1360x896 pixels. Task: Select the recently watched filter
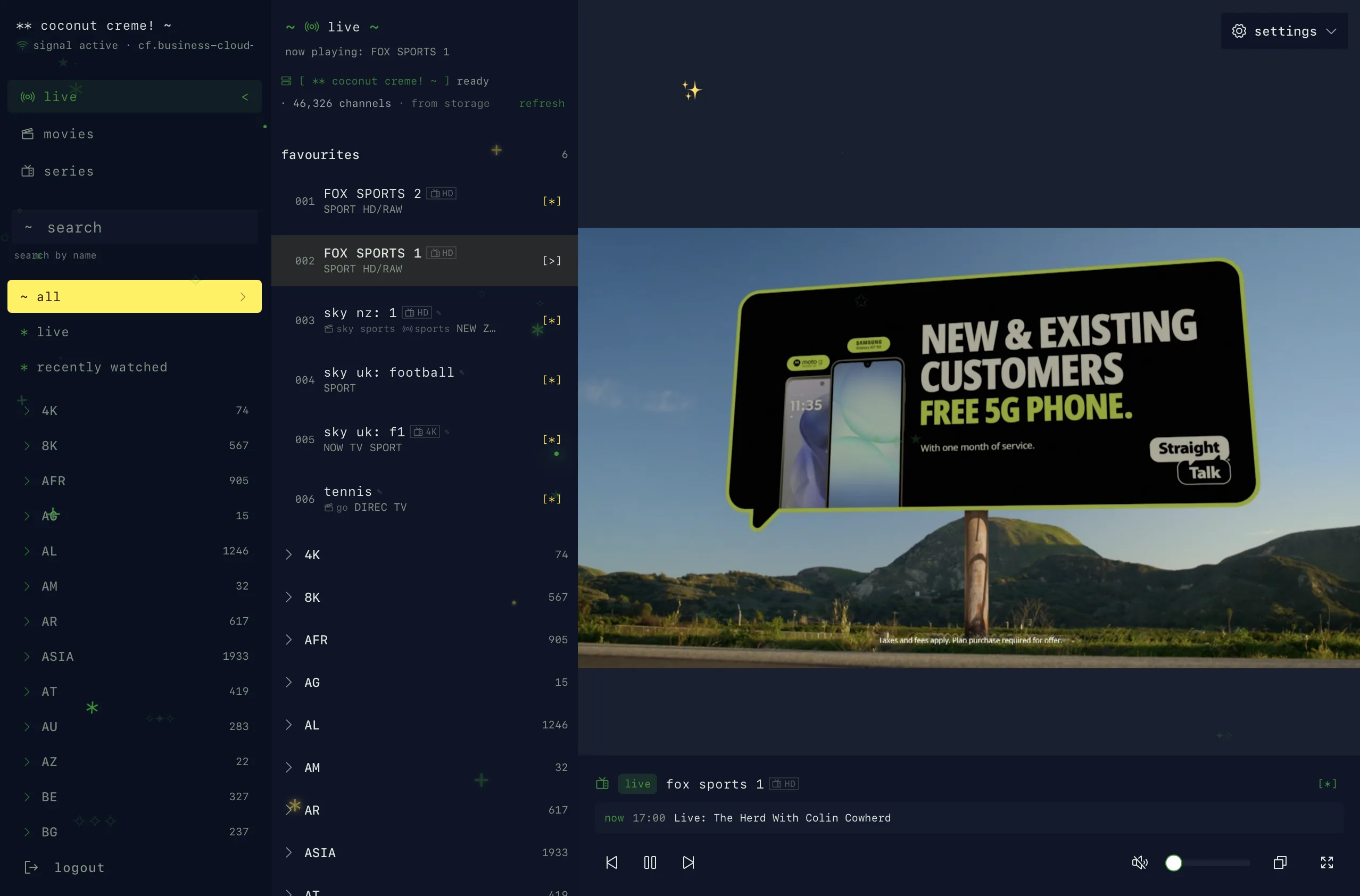pyautogui.click(x=134, y=367)
